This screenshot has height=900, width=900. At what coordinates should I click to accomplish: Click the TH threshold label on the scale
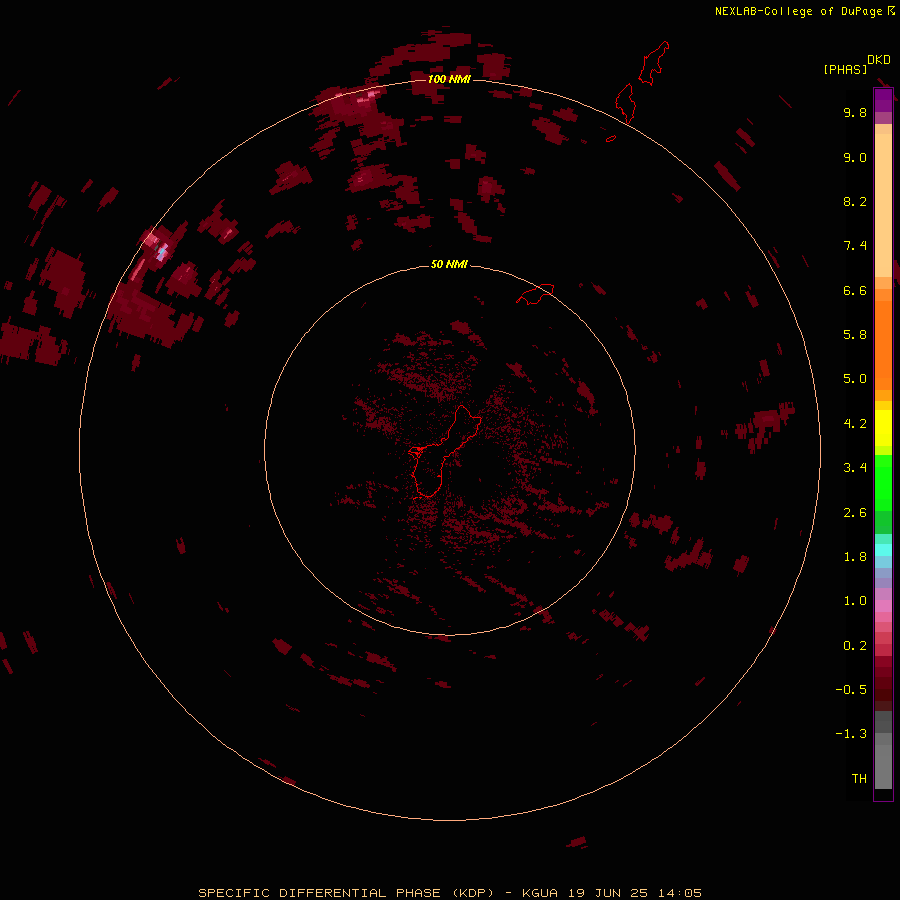859,779
